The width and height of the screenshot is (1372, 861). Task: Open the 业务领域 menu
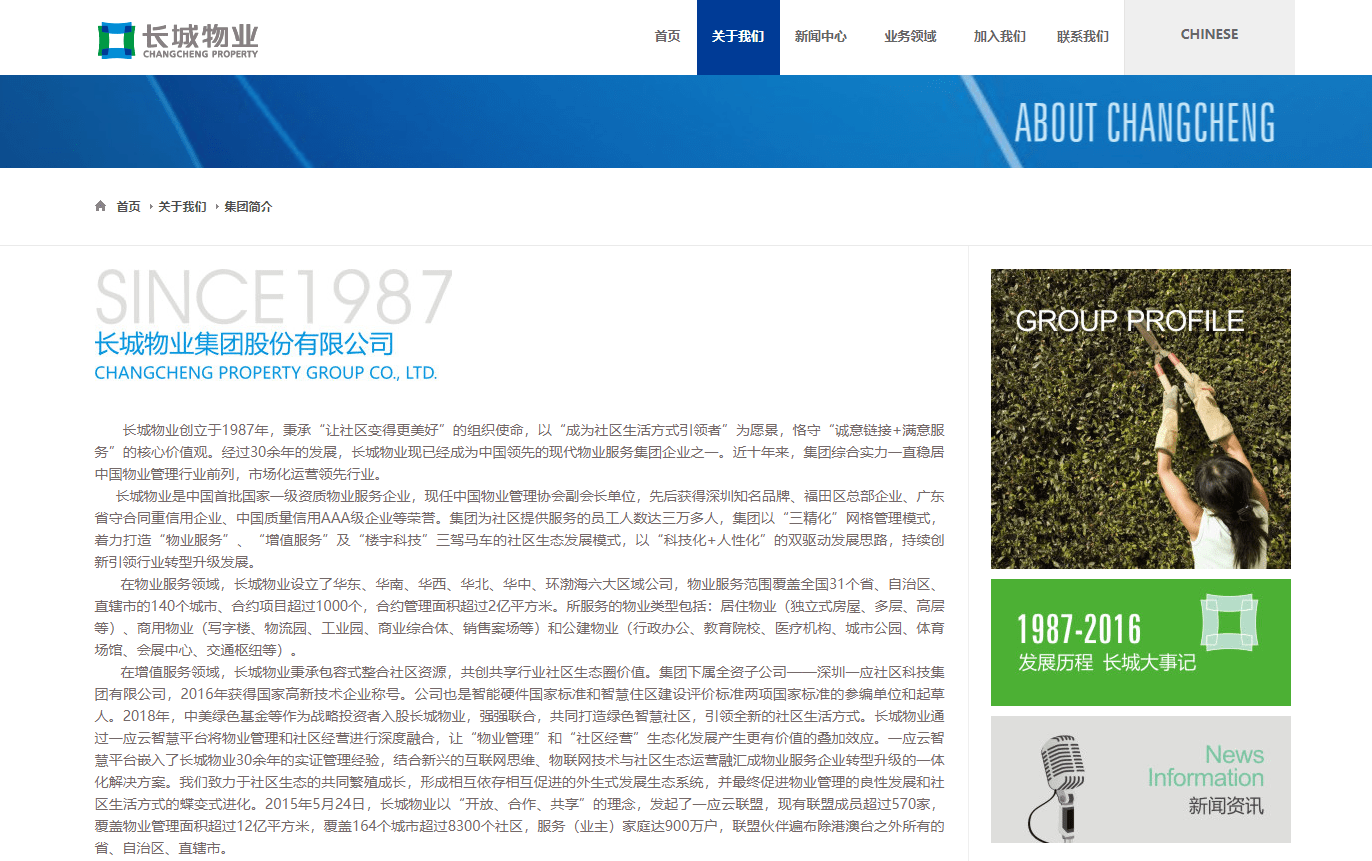909,37
